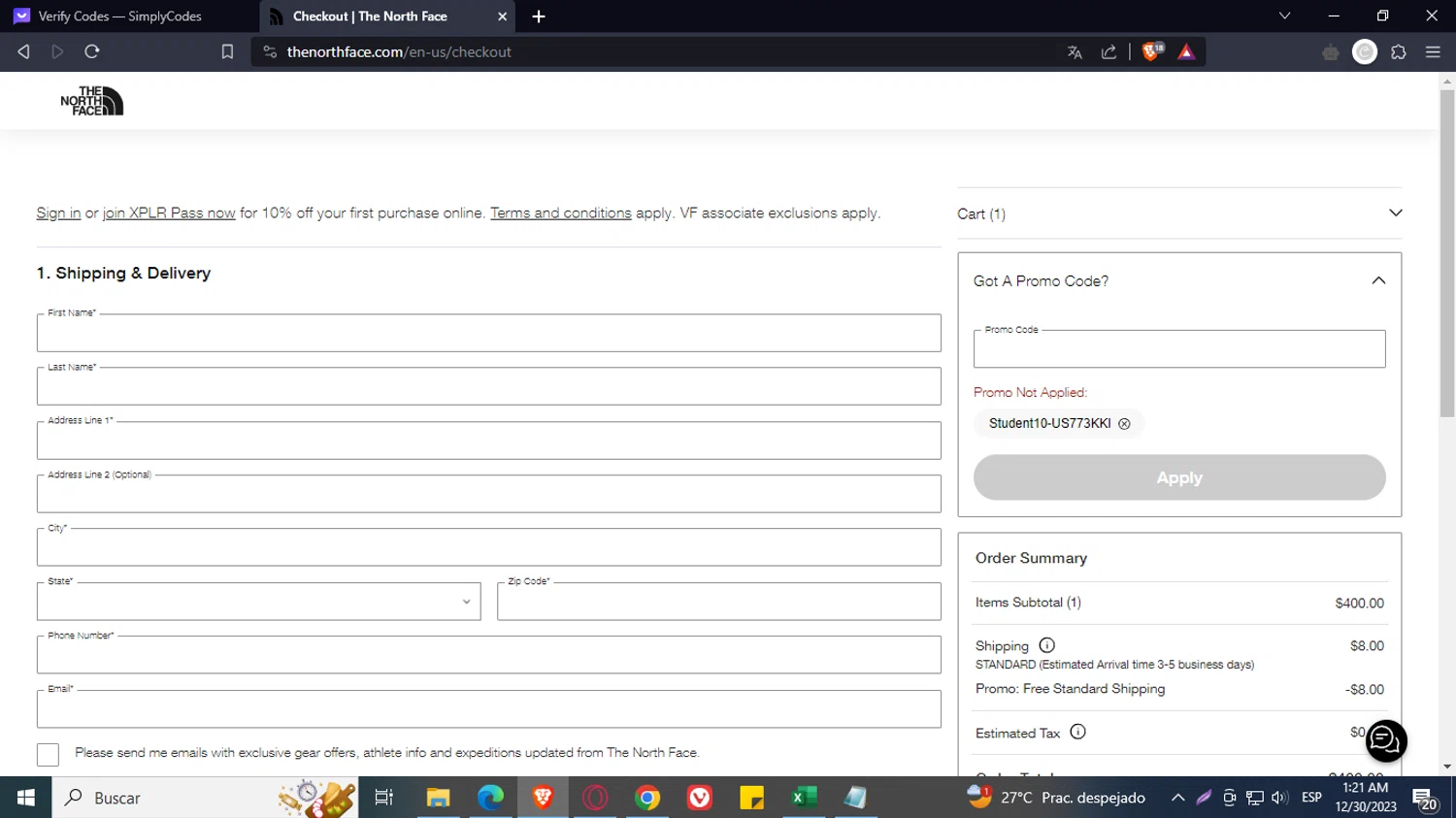Close the Checkout | The North Face tab
This screenshot has width=1456, height=818.
point(502,16)
